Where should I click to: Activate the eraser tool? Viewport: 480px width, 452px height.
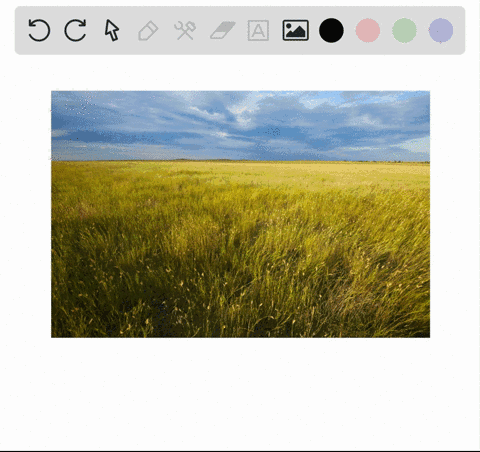click(x=223, y=30)
